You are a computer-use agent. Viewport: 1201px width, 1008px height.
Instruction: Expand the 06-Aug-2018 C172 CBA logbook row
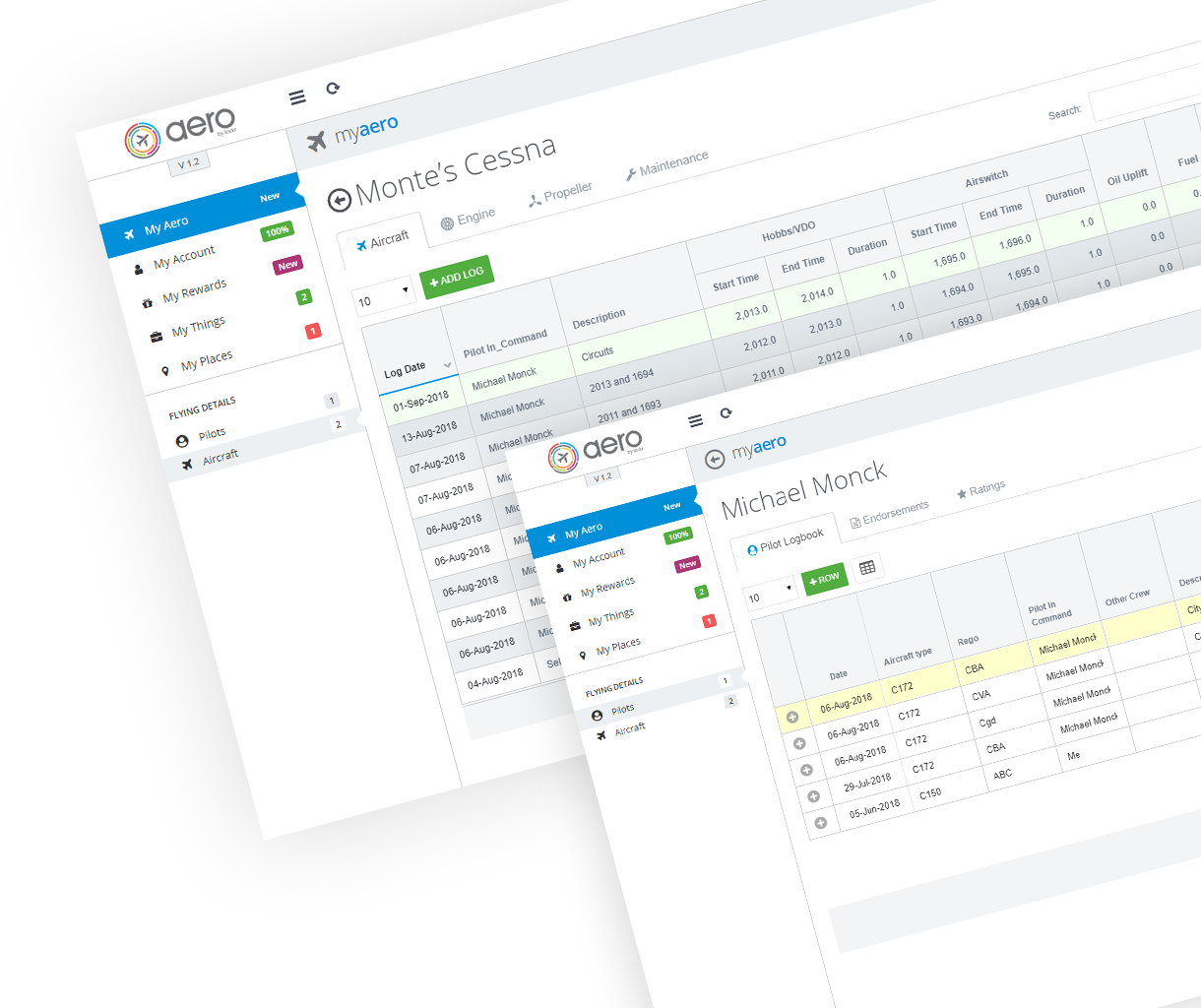[792, 717]
